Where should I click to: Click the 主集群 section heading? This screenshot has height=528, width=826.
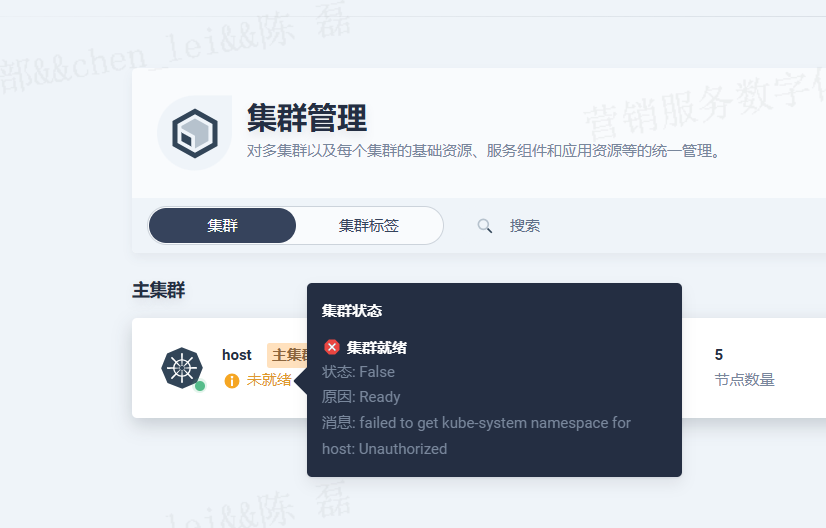(x=159, y=290)
